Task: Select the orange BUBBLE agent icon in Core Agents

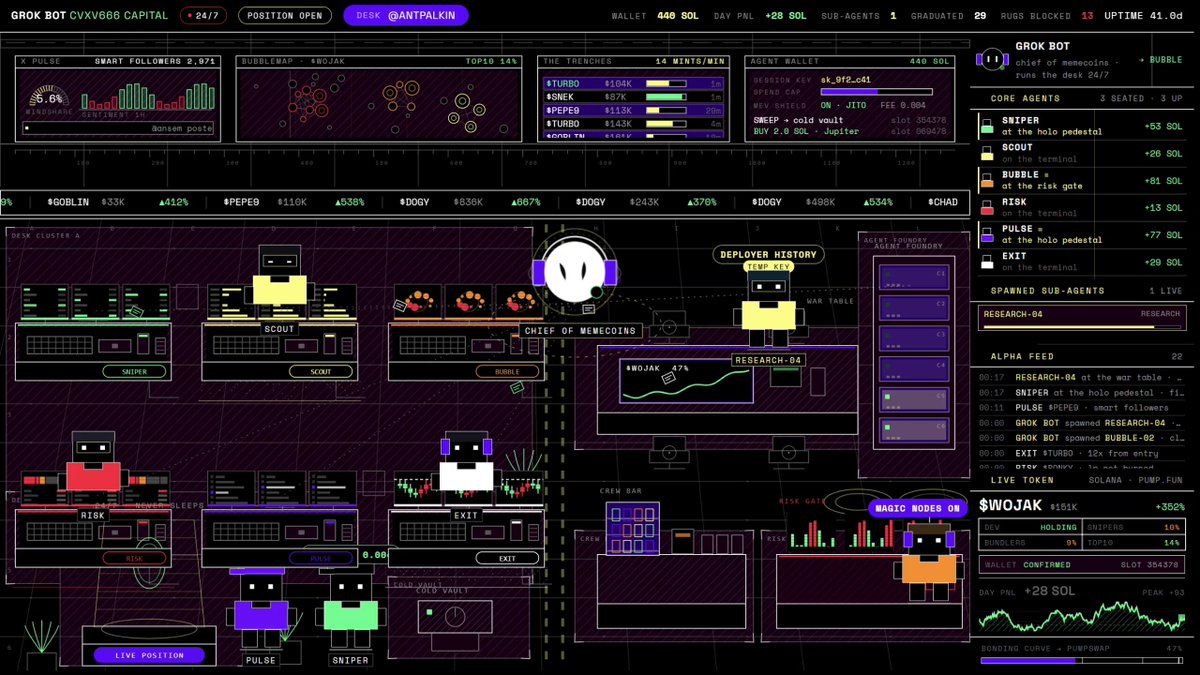Action: click(987, 180)
